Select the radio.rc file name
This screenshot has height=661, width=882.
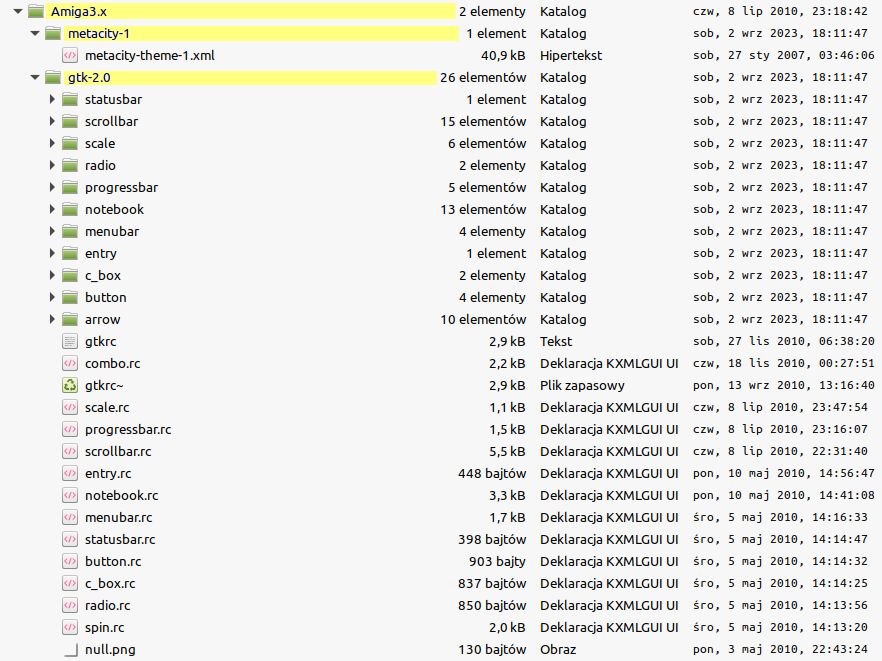point(107,605)
